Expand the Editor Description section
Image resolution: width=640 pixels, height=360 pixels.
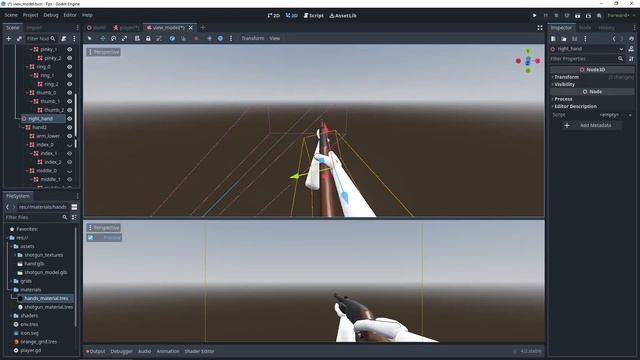point(576,107)
